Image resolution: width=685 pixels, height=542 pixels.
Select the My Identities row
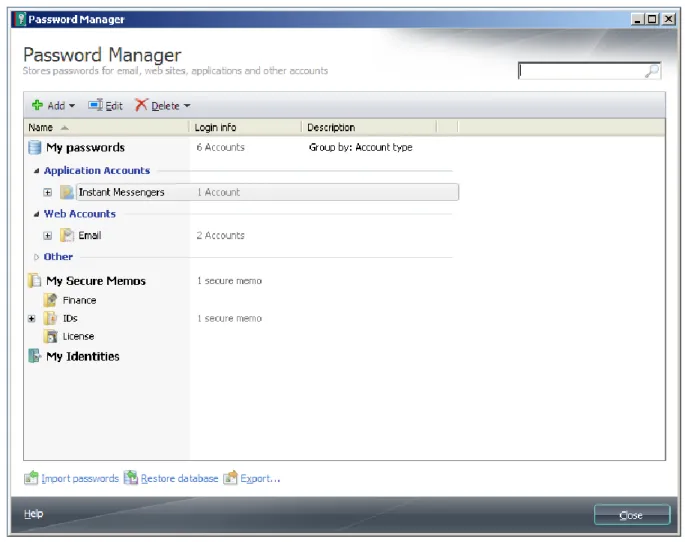point(83,356)
